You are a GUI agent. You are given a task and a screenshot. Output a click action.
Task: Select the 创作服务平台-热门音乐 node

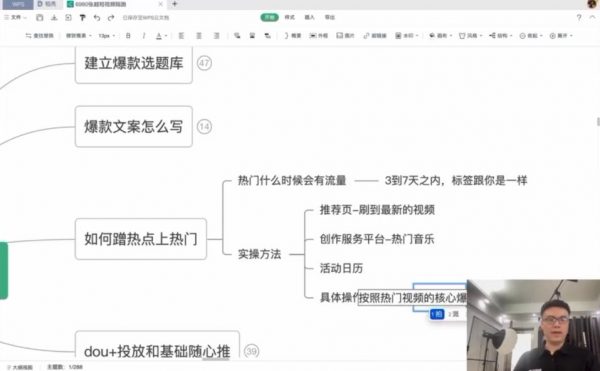pos(377,239)
